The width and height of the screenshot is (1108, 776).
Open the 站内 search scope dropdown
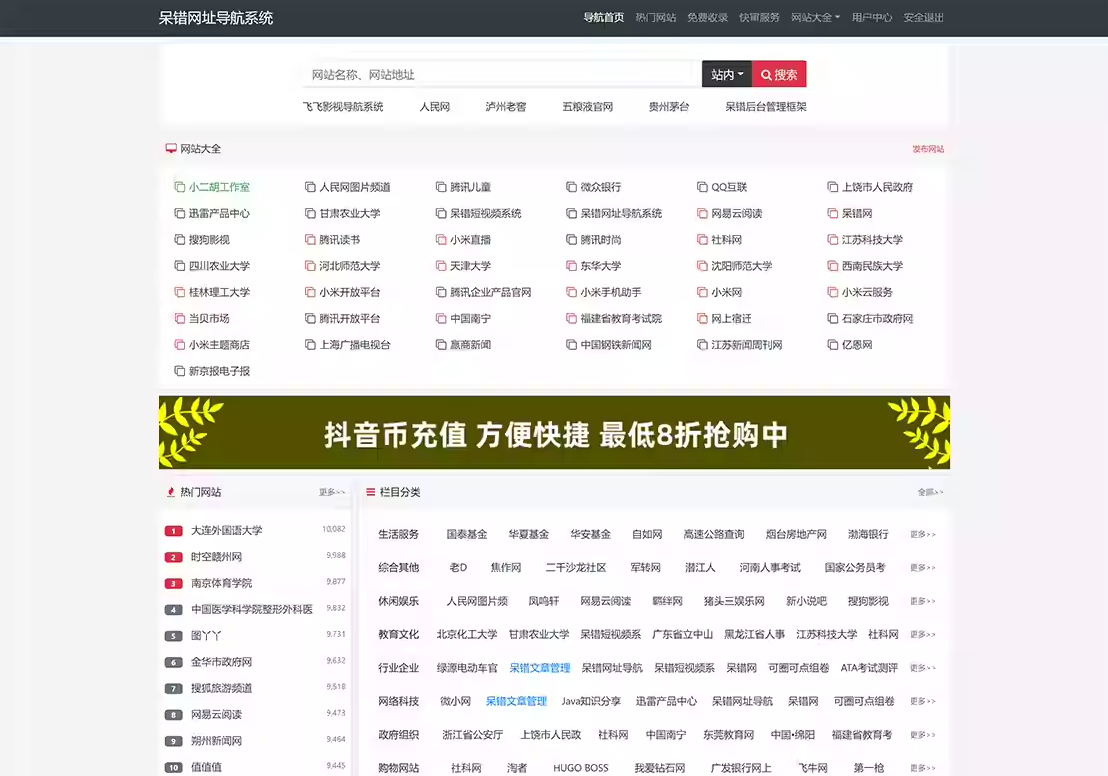click(x=726, y=75)
